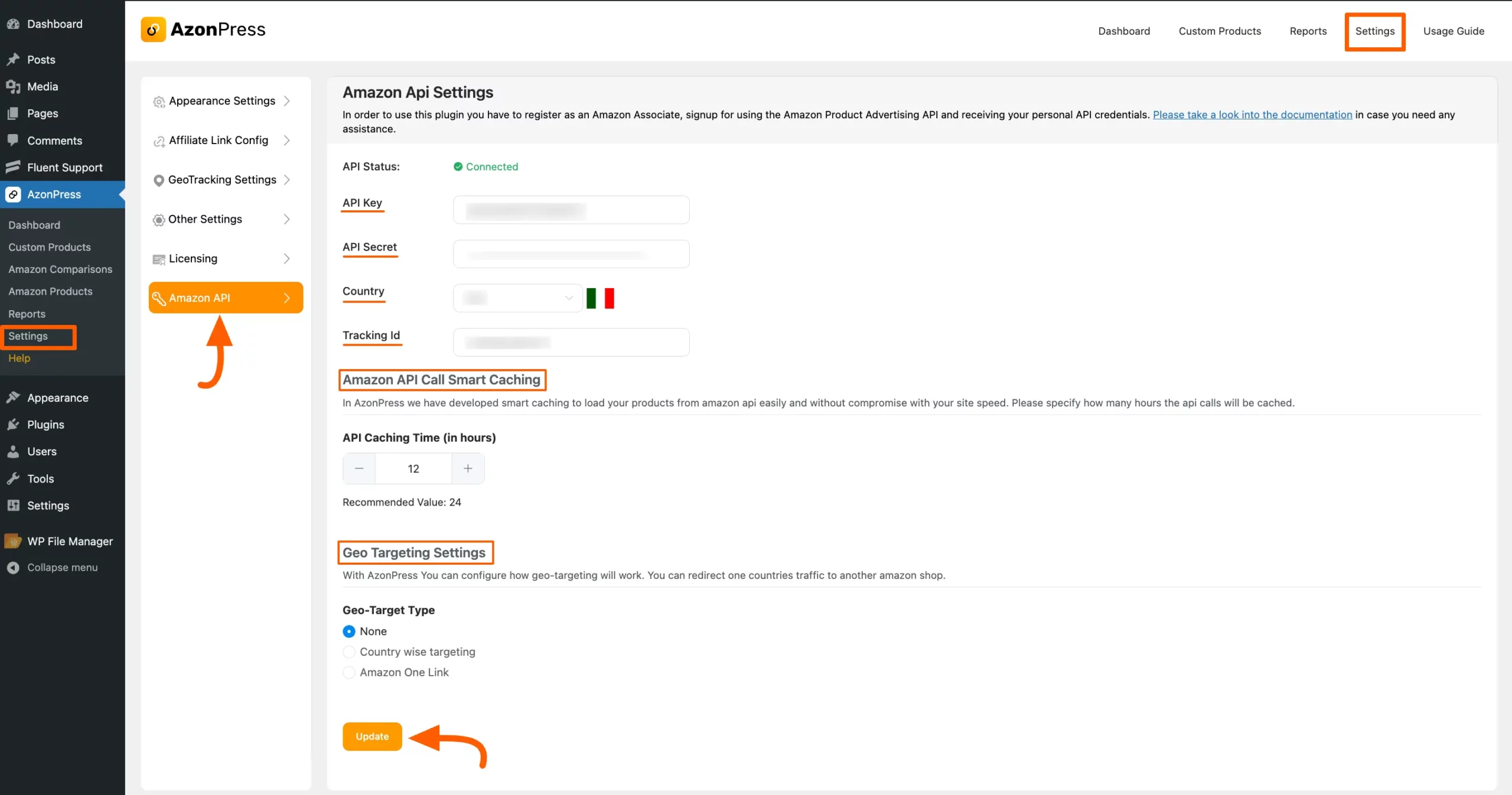Click the Media library icon

click(13, 87)
